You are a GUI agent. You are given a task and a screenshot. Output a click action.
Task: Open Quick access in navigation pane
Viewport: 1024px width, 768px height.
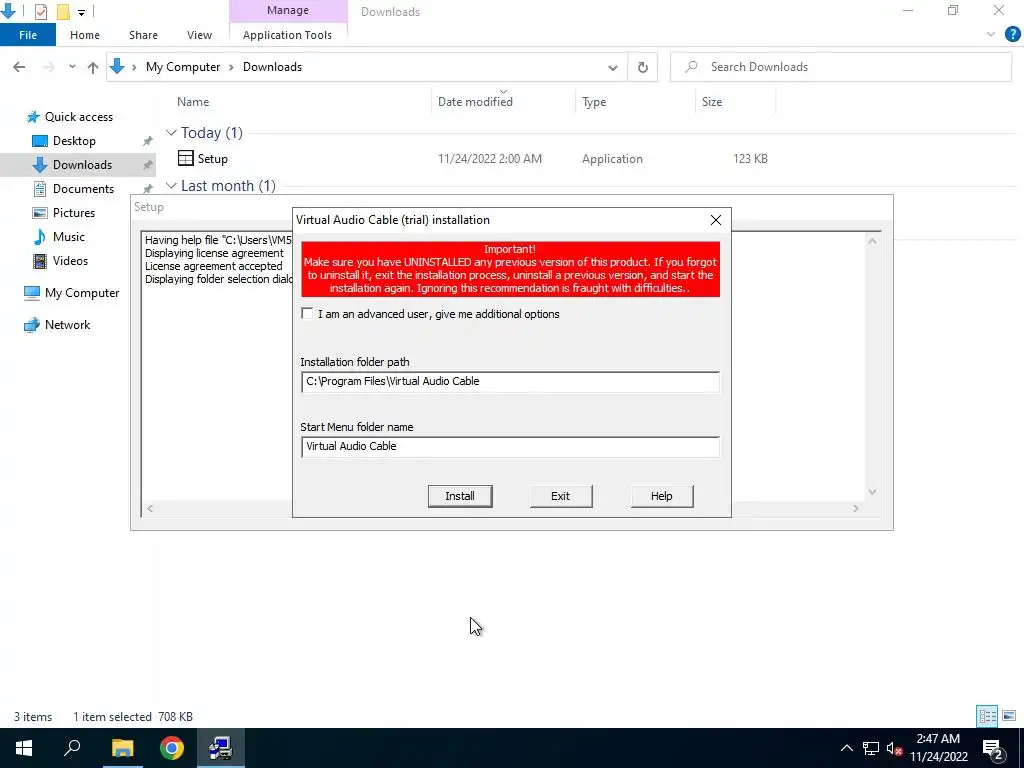[x=78, y=117]
